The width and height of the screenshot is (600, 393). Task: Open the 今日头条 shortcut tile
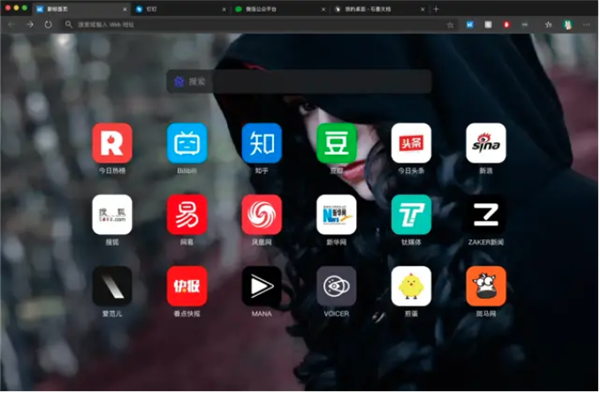pyautogui.click(x=411, y=143)
